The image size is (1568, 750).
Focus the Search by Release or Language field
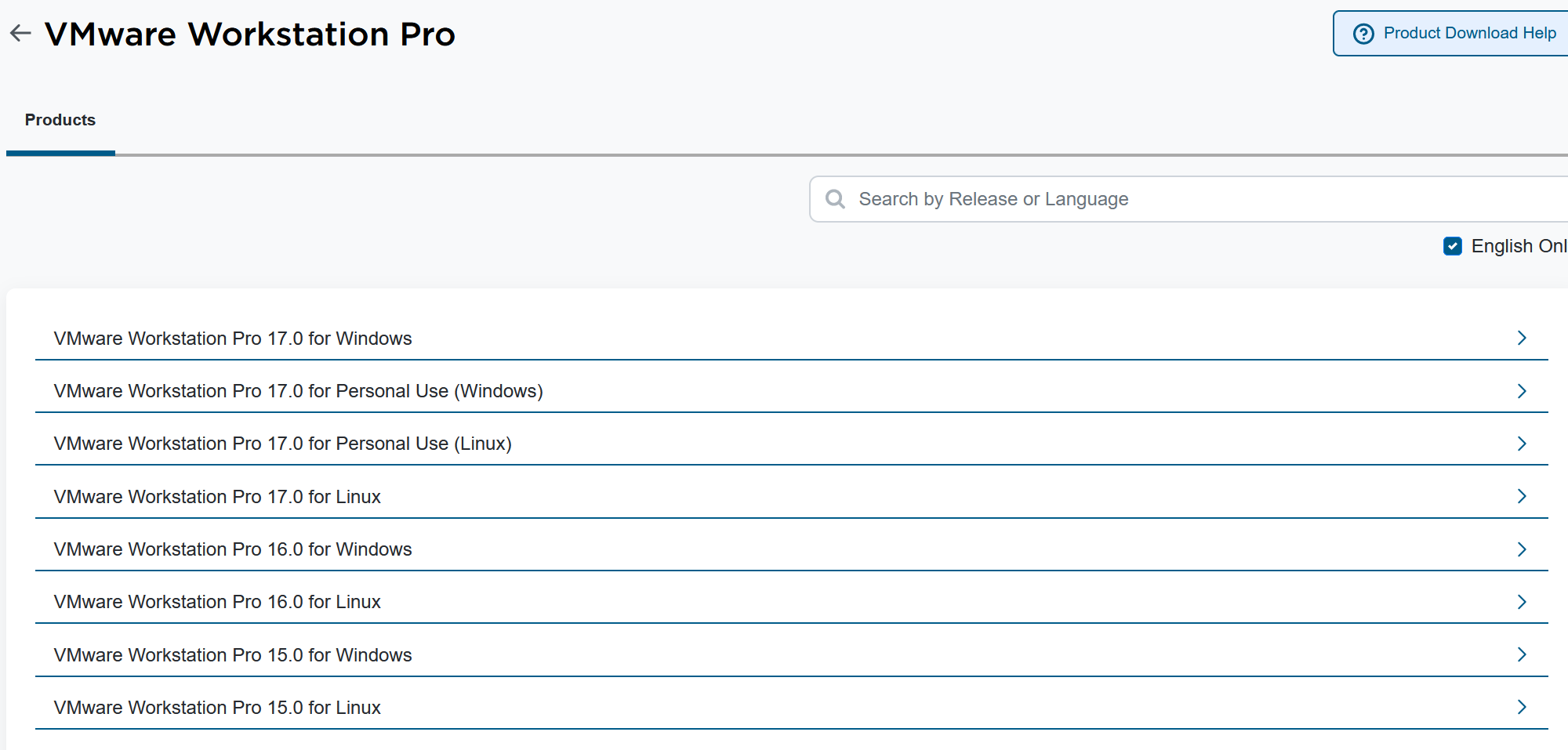(x=1189, y=199)
